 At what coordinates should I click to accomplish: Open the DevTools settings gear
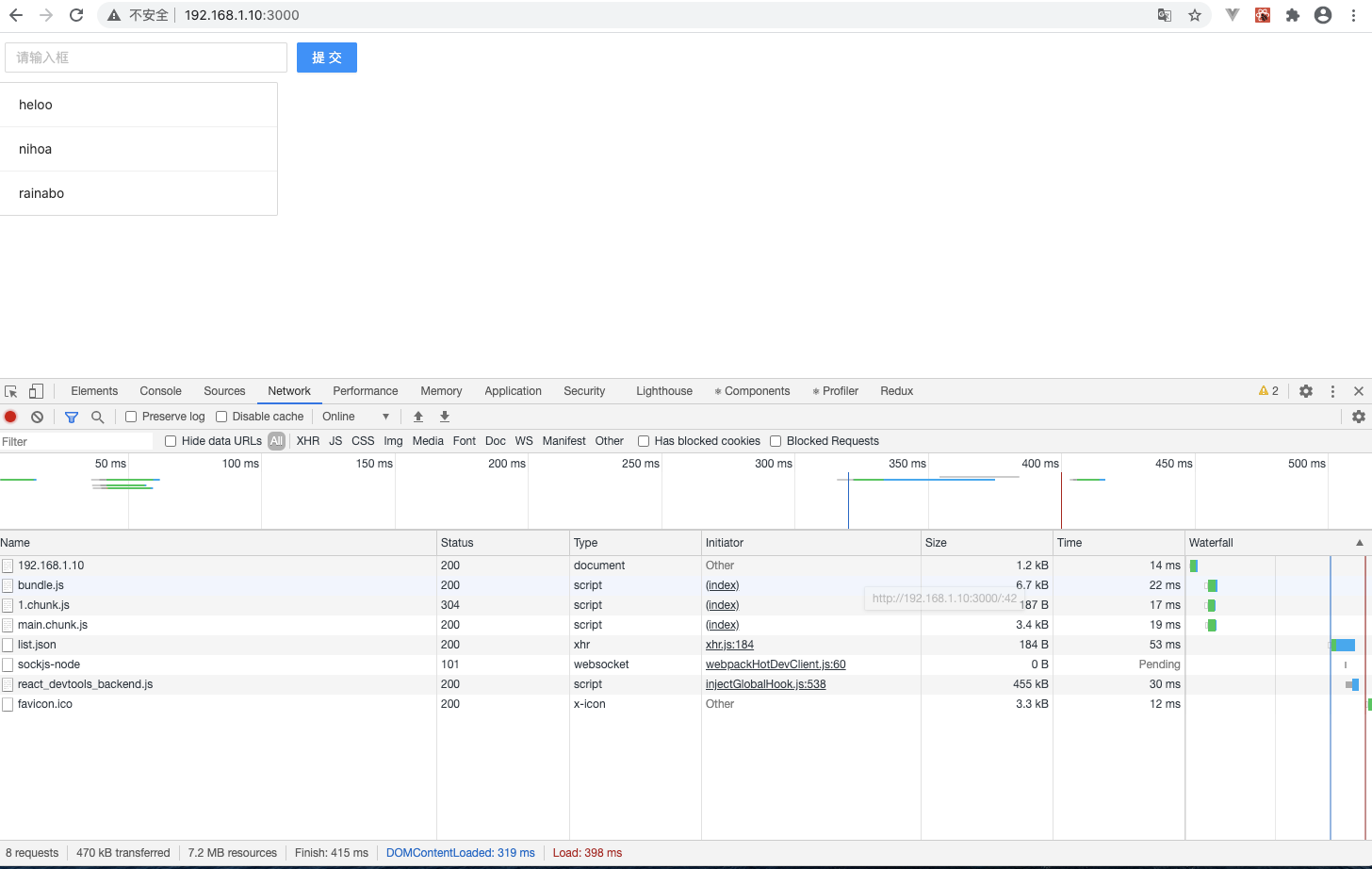pyautogui.click(x=1306, y=391)
